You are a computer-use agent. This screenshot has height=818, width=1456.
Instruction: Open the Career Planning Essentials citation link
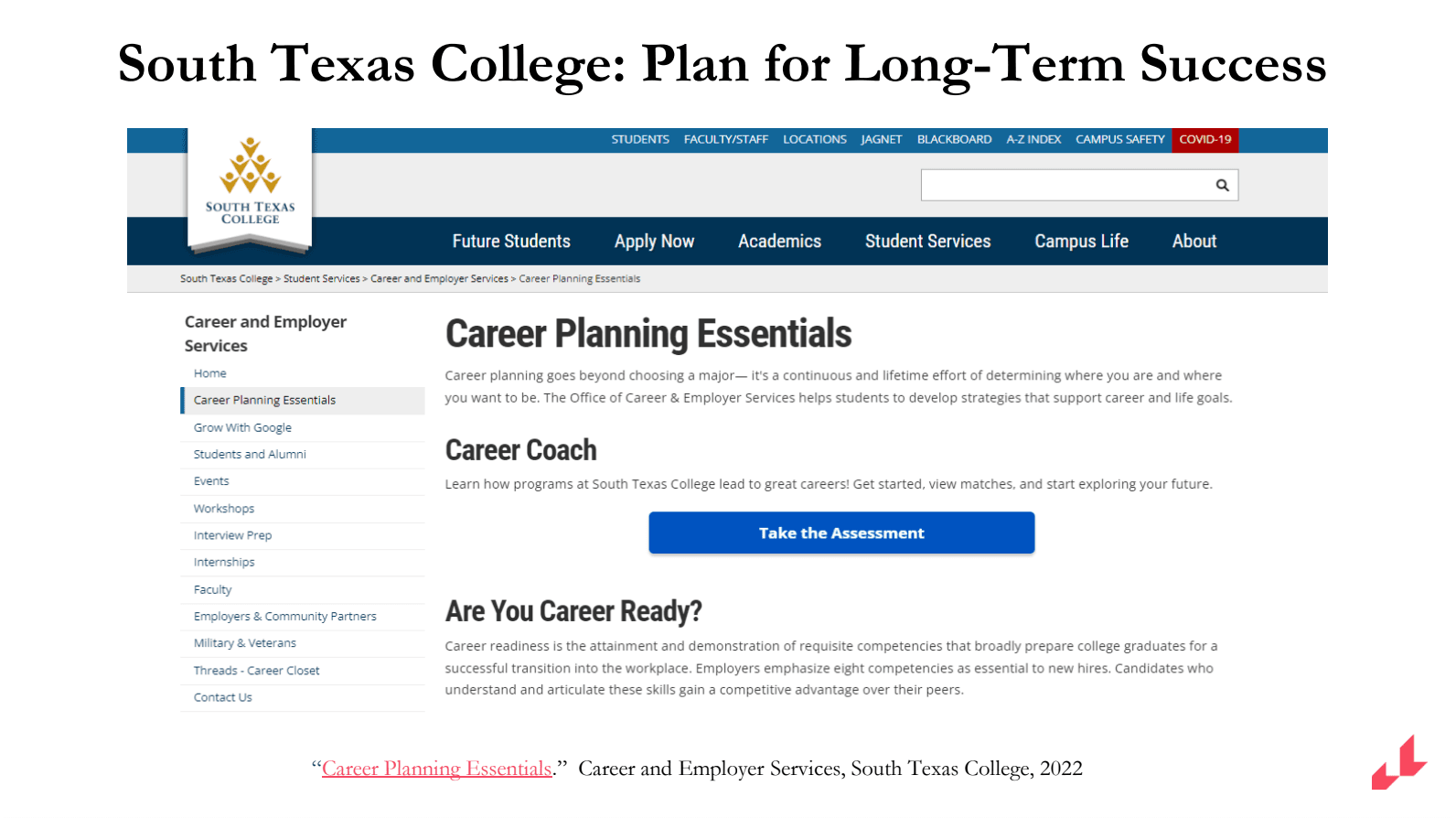[436, 769]
